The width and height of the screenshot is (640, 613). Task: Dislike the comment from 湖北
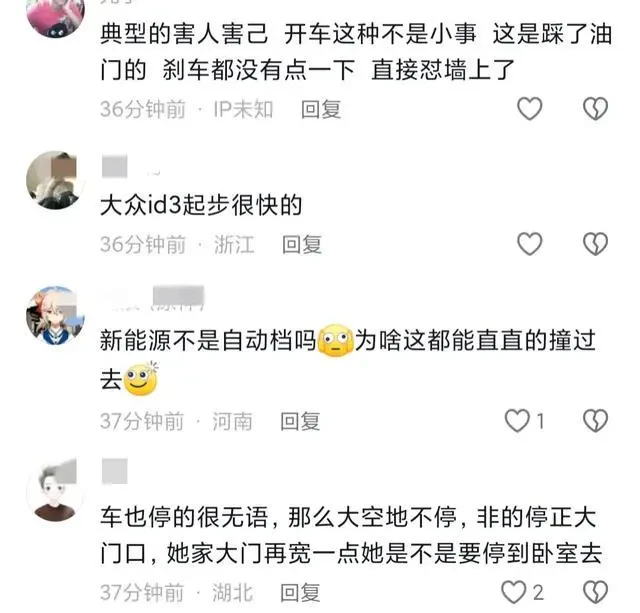tap(596, 592)
